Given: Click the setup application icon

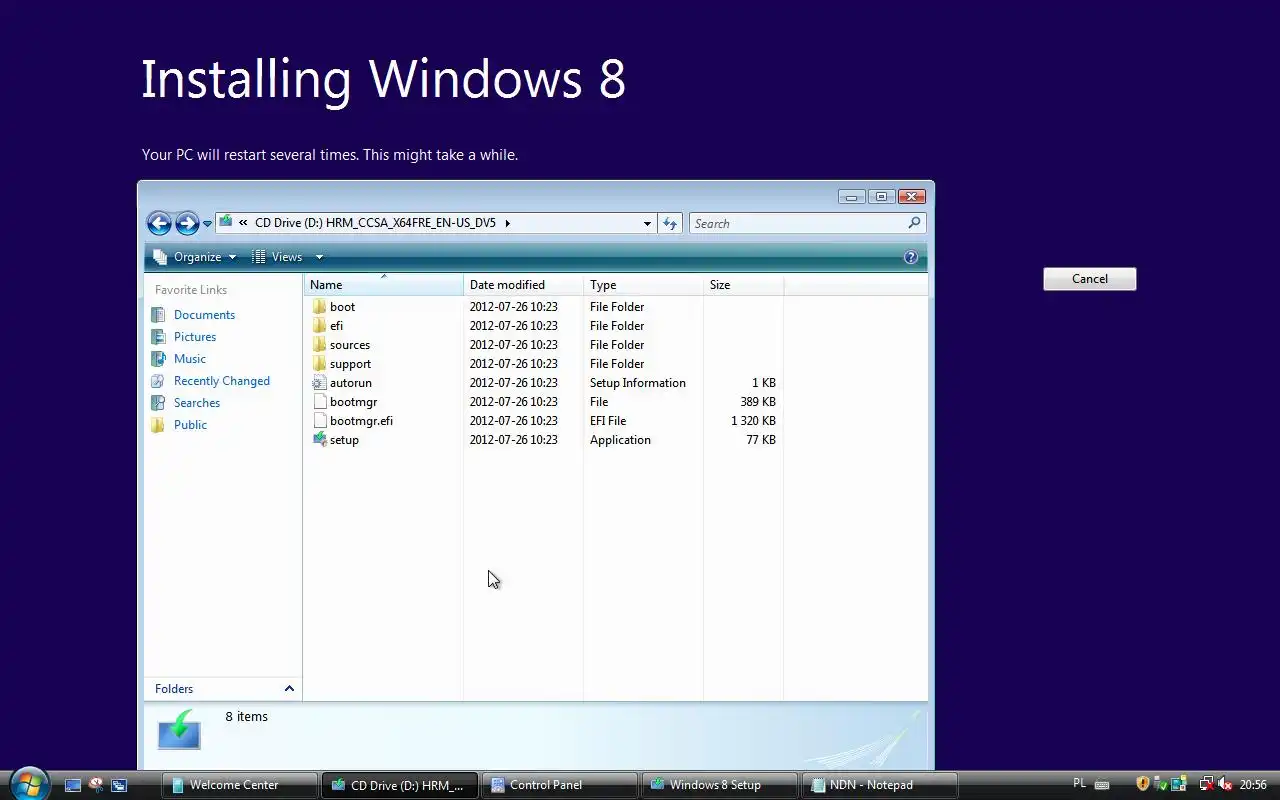Looking at the screenshot, I should tap(319, 440).
